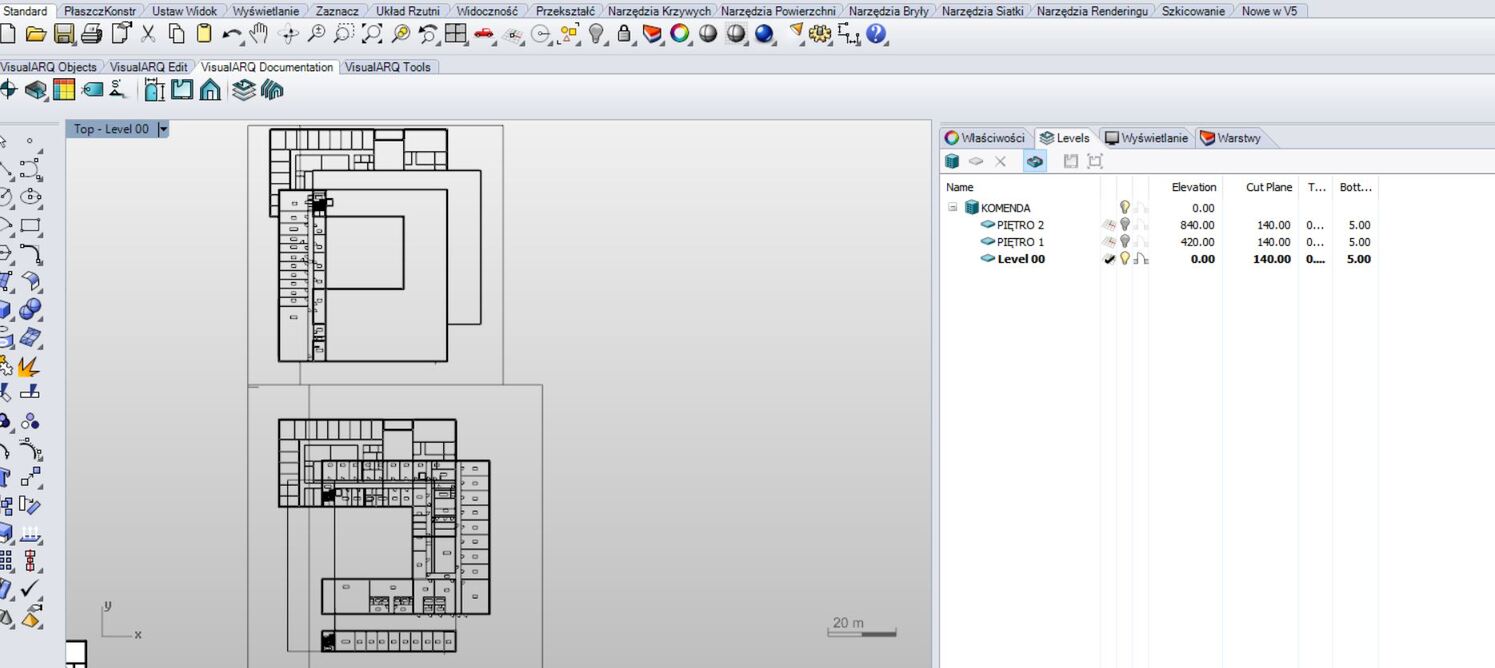This screenshot has height=668, width=1495.
Task: Select the blue Render sphere icon
Action: [x=764, y=34]
